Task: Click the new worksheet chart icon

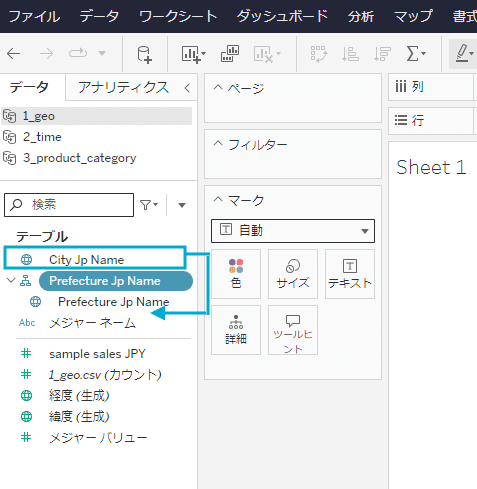Action: pos(194,54)
